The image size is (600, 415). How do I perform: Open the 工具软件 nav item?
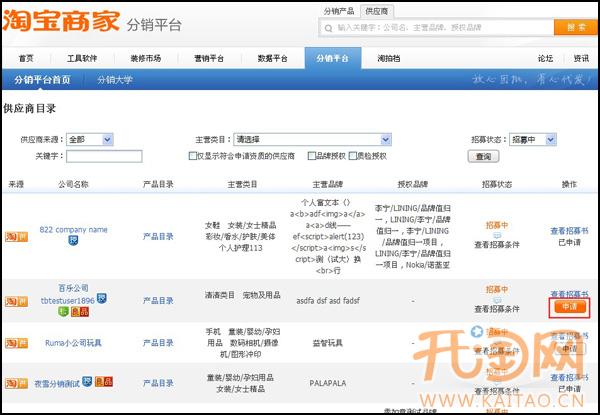point(82,59)
